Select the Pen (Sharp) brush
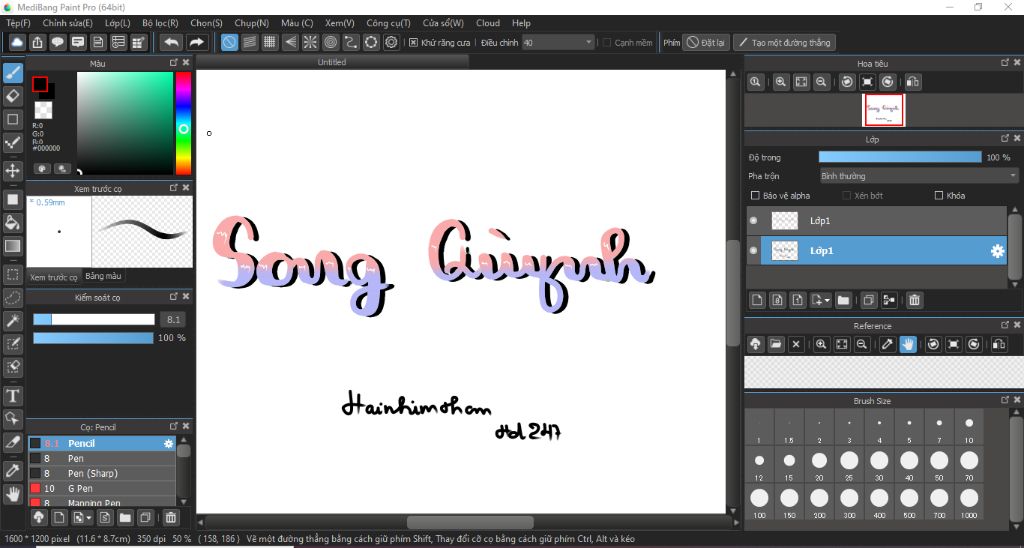Screen dimensions: 1024x548 [102, 474]
